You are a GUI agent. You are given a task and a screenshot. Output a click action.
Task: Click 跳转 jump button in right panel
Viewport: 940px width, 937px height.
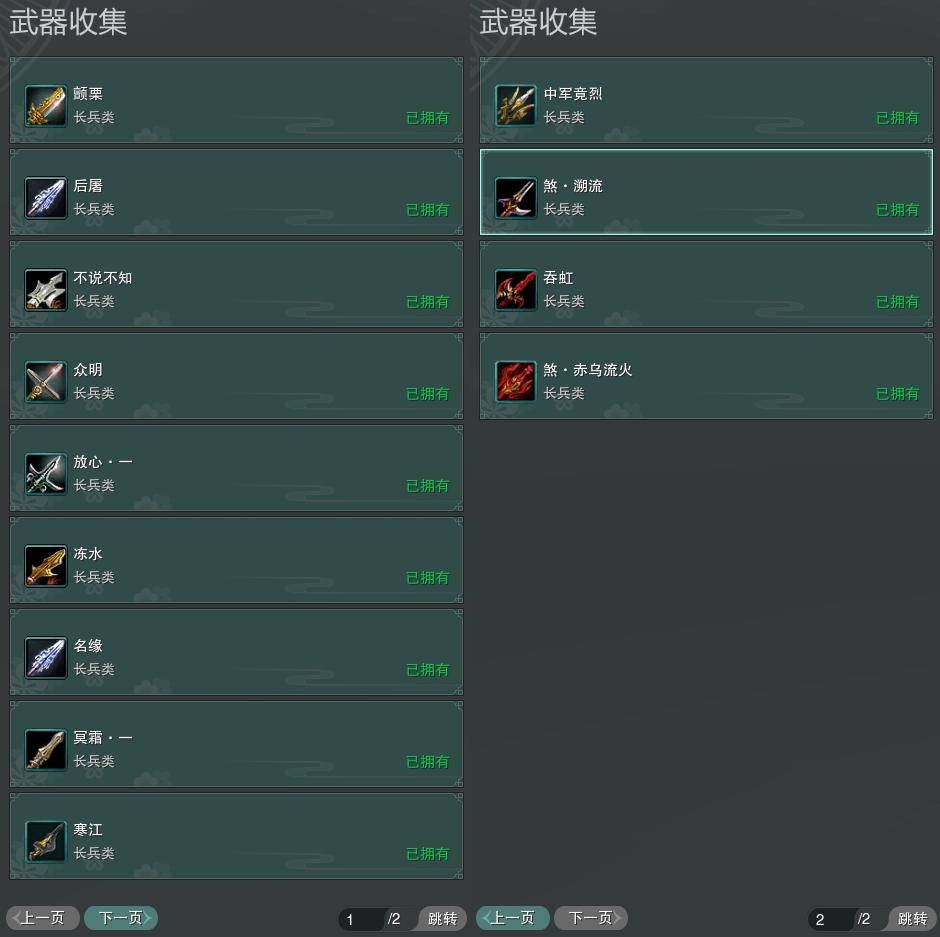(912, 918)
